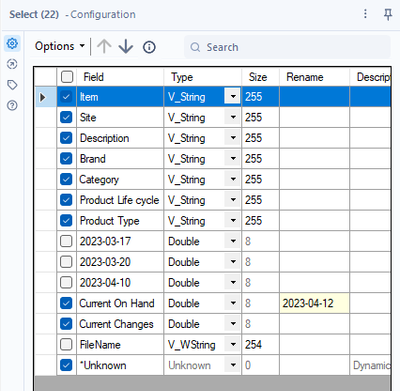This screenshot has height=391, width=400.
Task: Open Type dropdown for 2023-03-17 row
Action: pos(233,241)
